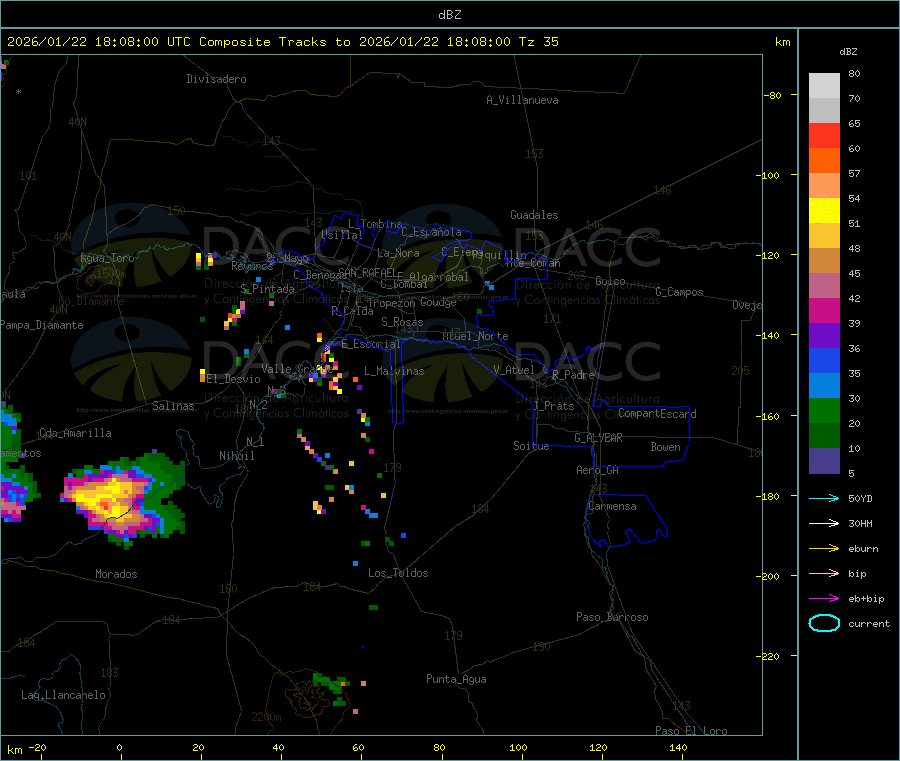
Task: Click the green echo cluster near 2200m
Action: click(x=332, y=689)
